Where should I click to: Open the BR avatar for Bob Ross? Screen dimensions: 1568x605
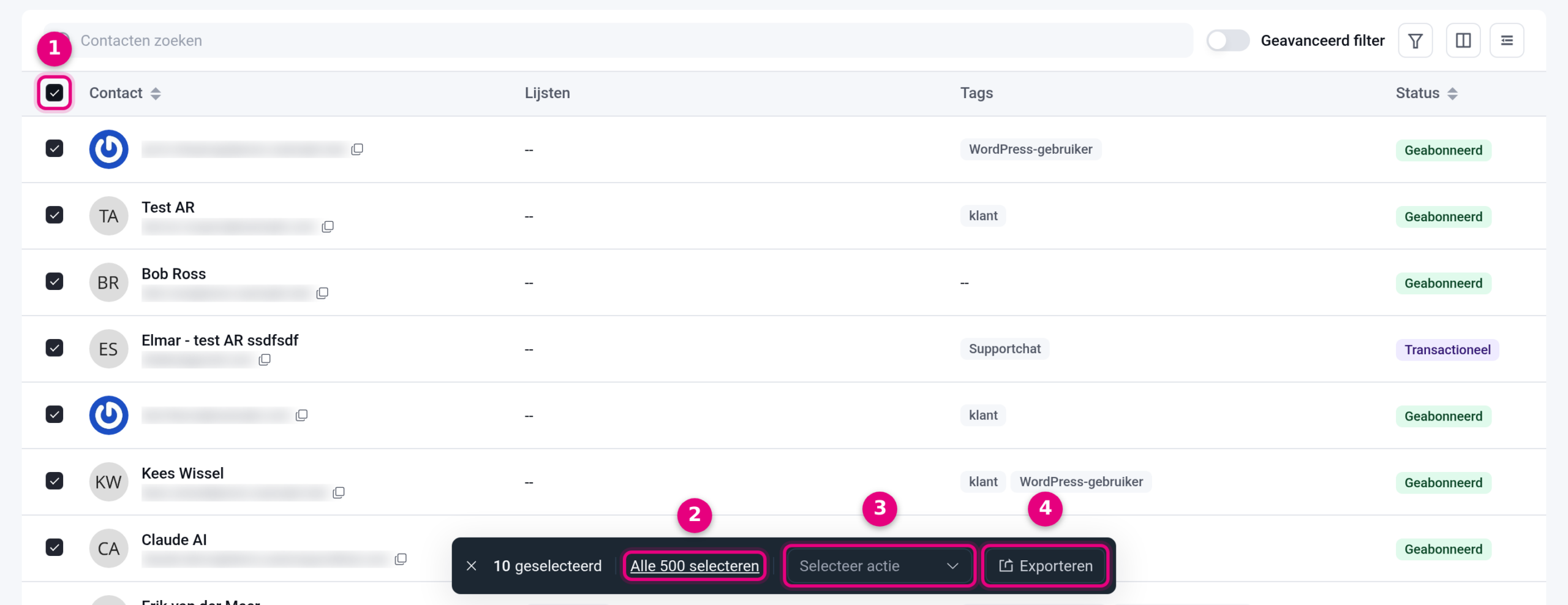[x=108, y=282]
